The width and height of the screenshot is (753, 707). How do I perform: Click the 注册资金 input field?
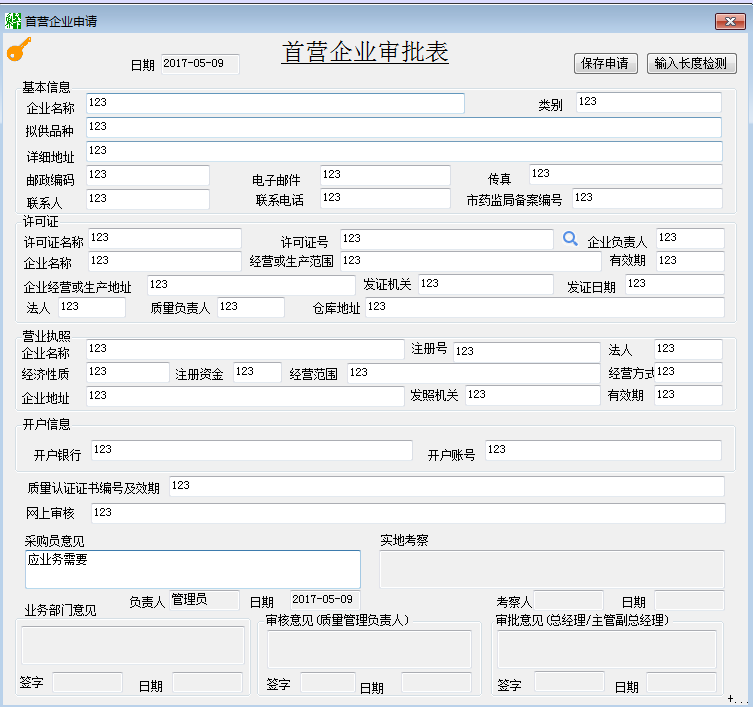pos(257,372)
